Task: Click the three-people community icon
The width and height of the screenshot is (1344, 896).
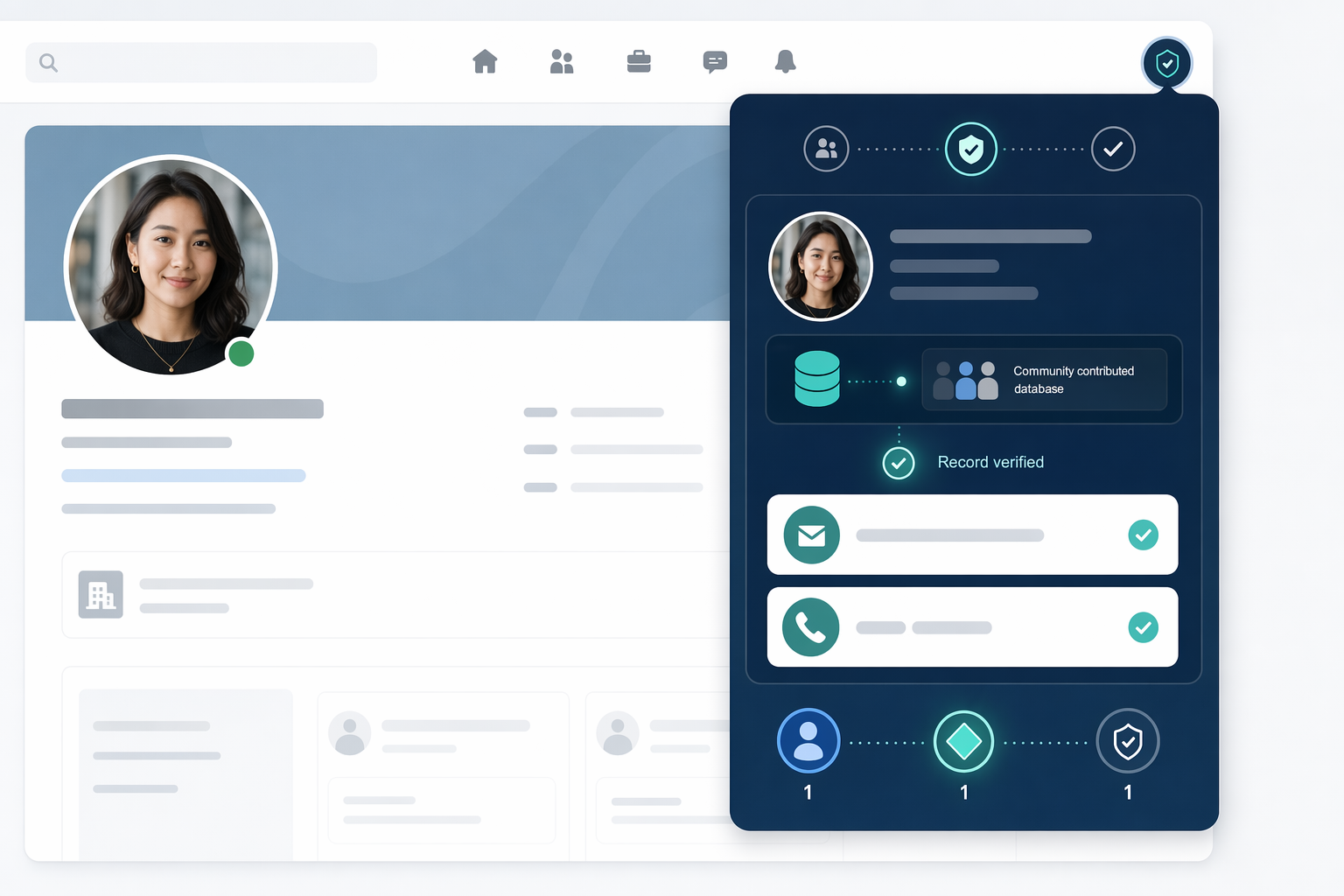Action: point(966,381)
